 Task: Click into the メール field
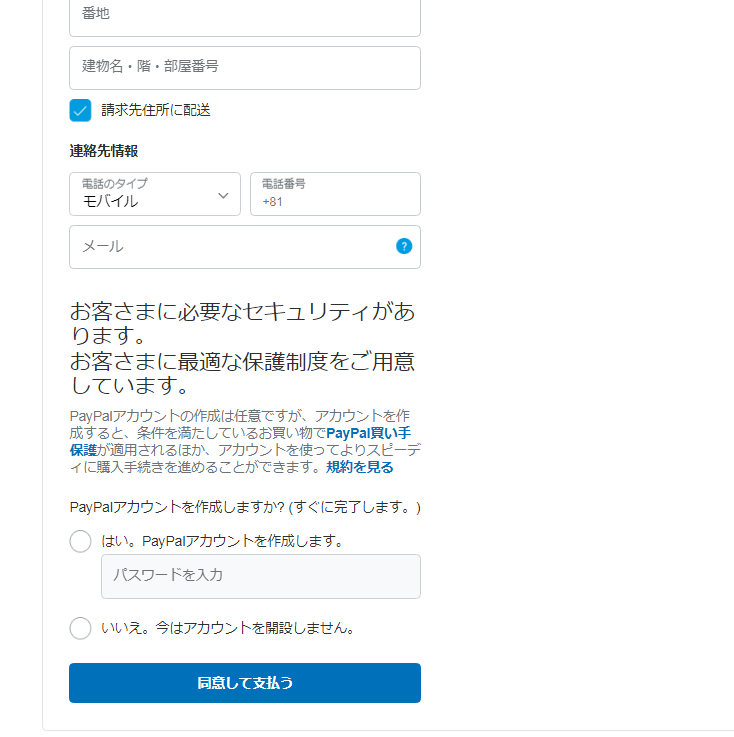click(x=245, y=247)
